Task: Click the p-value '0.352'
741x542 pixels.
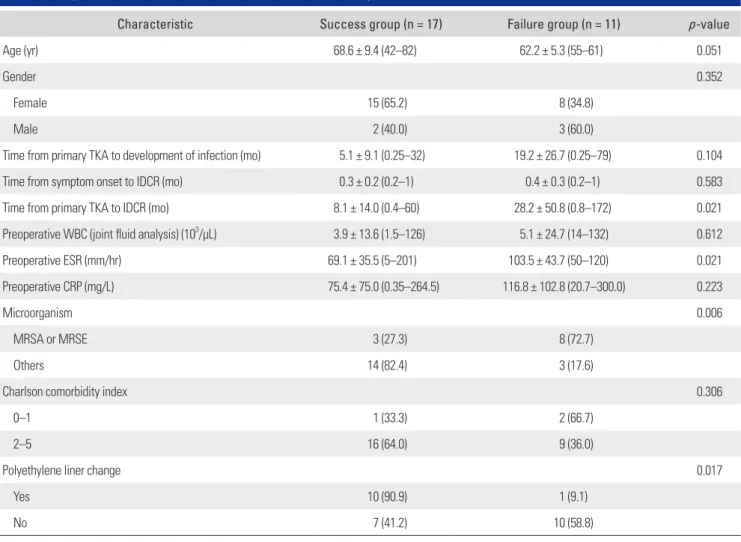Action: 709,77
